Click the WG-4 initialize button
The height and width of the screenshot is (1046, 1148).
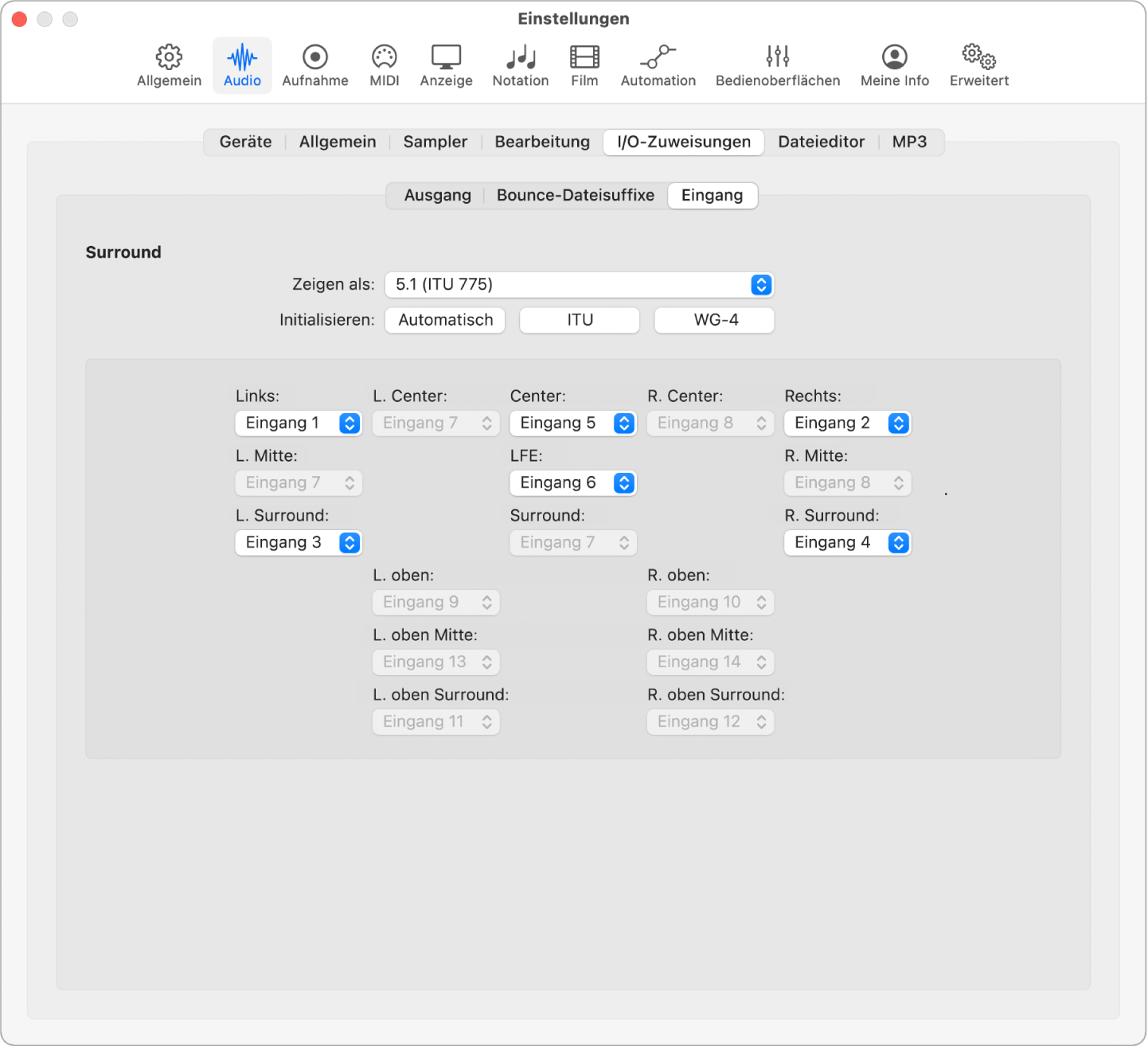tap(715, 320)
